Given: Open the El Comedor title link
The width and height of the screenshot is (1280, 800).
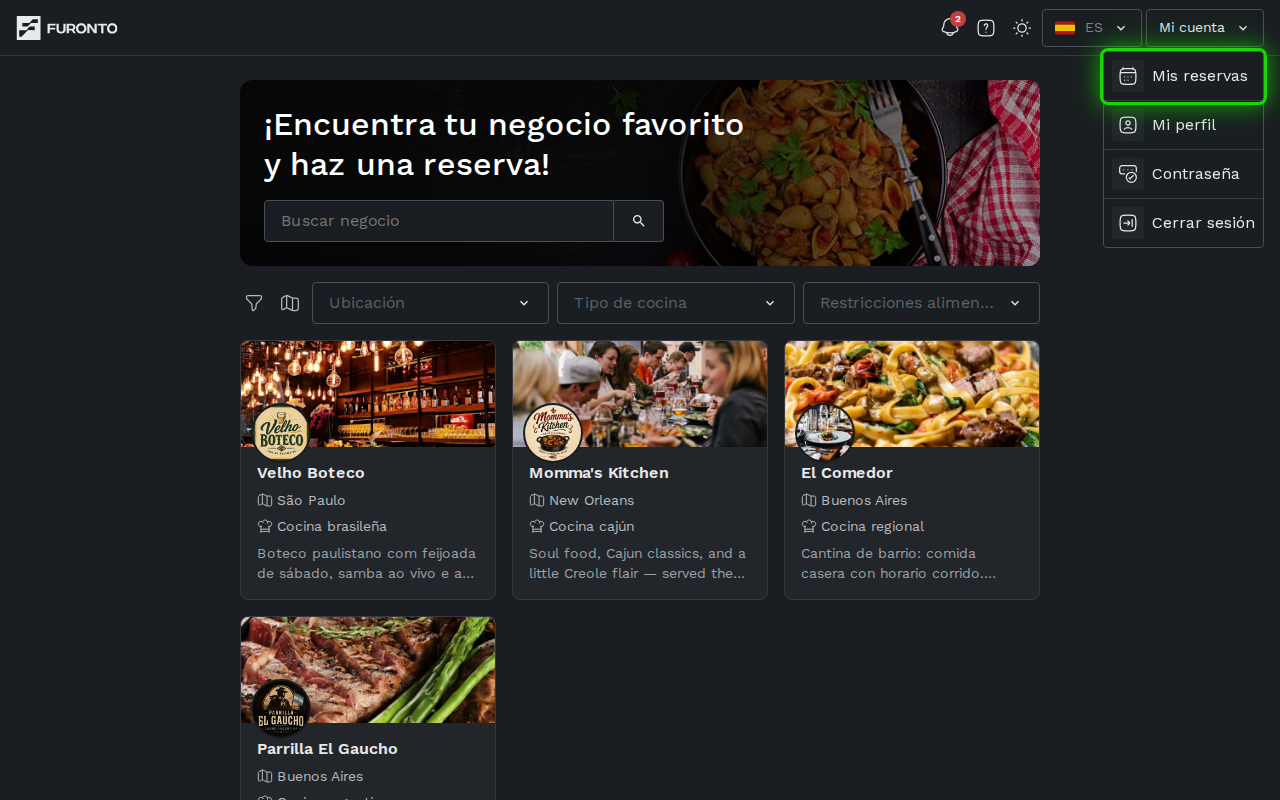Looking at the screenshot, I should coord(847,473).
